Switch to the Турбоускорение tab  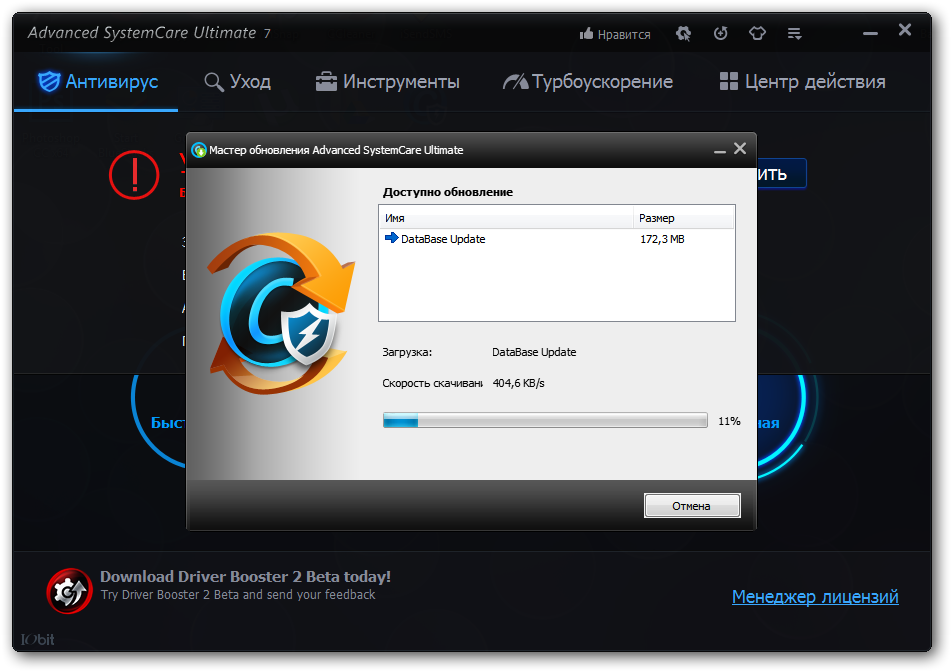[588, 81]
